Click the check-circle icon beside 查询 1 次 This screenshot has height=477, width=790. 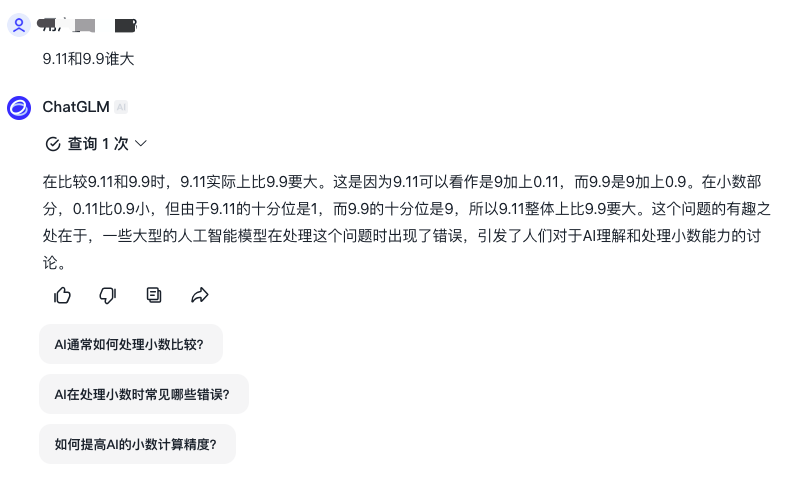coord(53,144)
